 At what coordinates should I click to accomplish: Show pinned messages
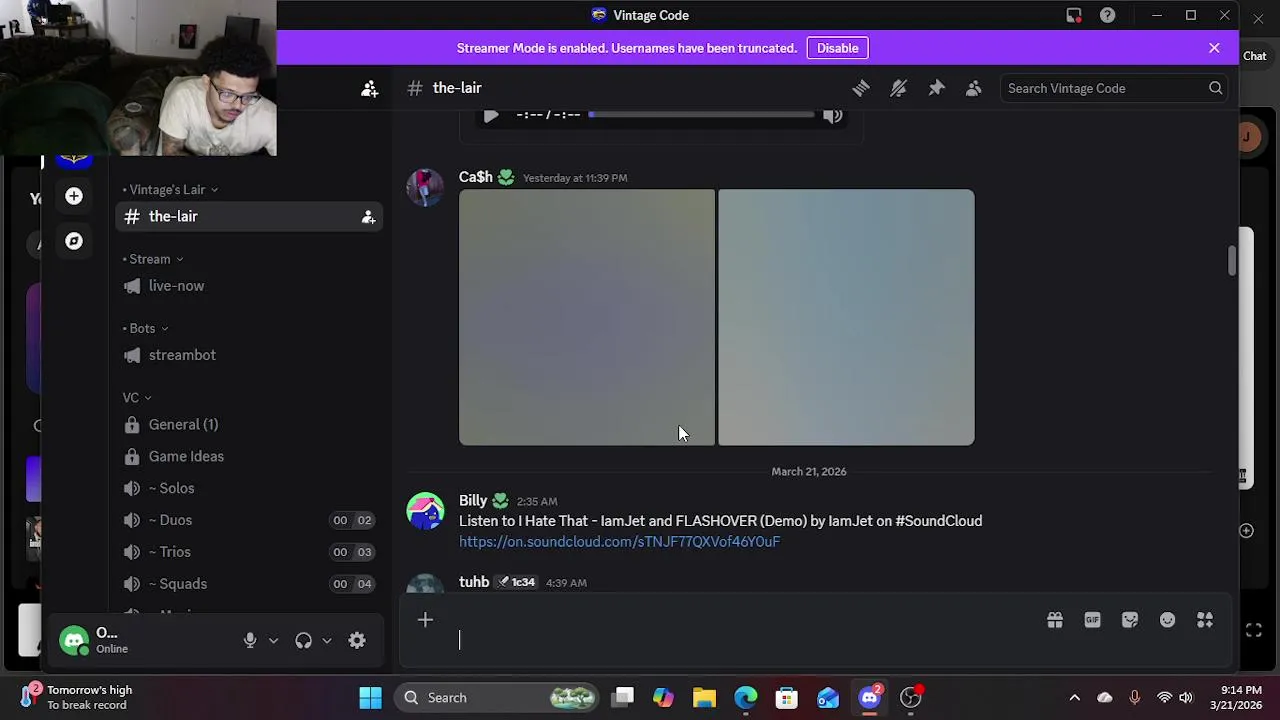click(936, 88)
